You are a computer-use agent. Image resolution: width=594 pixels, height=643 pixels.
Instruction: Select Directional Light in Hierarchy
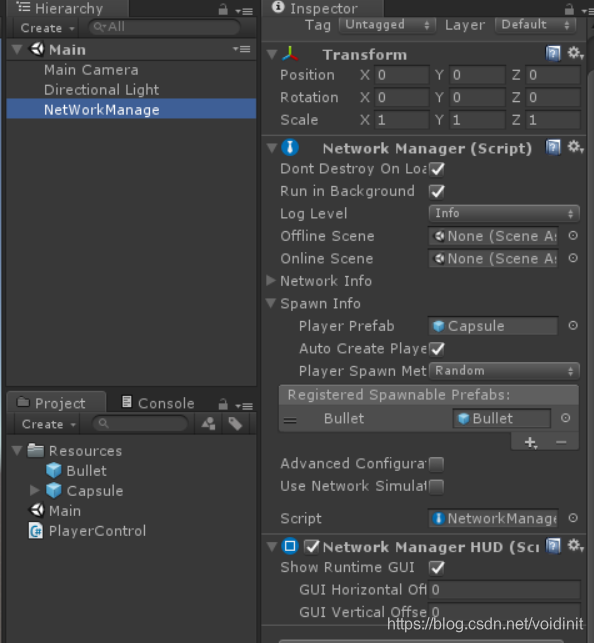[x=101, y=89]
